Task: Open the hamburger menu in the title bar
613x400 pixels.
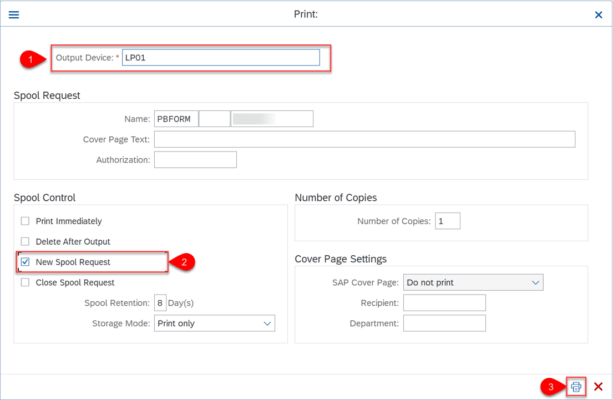Action: click(14, 15)
